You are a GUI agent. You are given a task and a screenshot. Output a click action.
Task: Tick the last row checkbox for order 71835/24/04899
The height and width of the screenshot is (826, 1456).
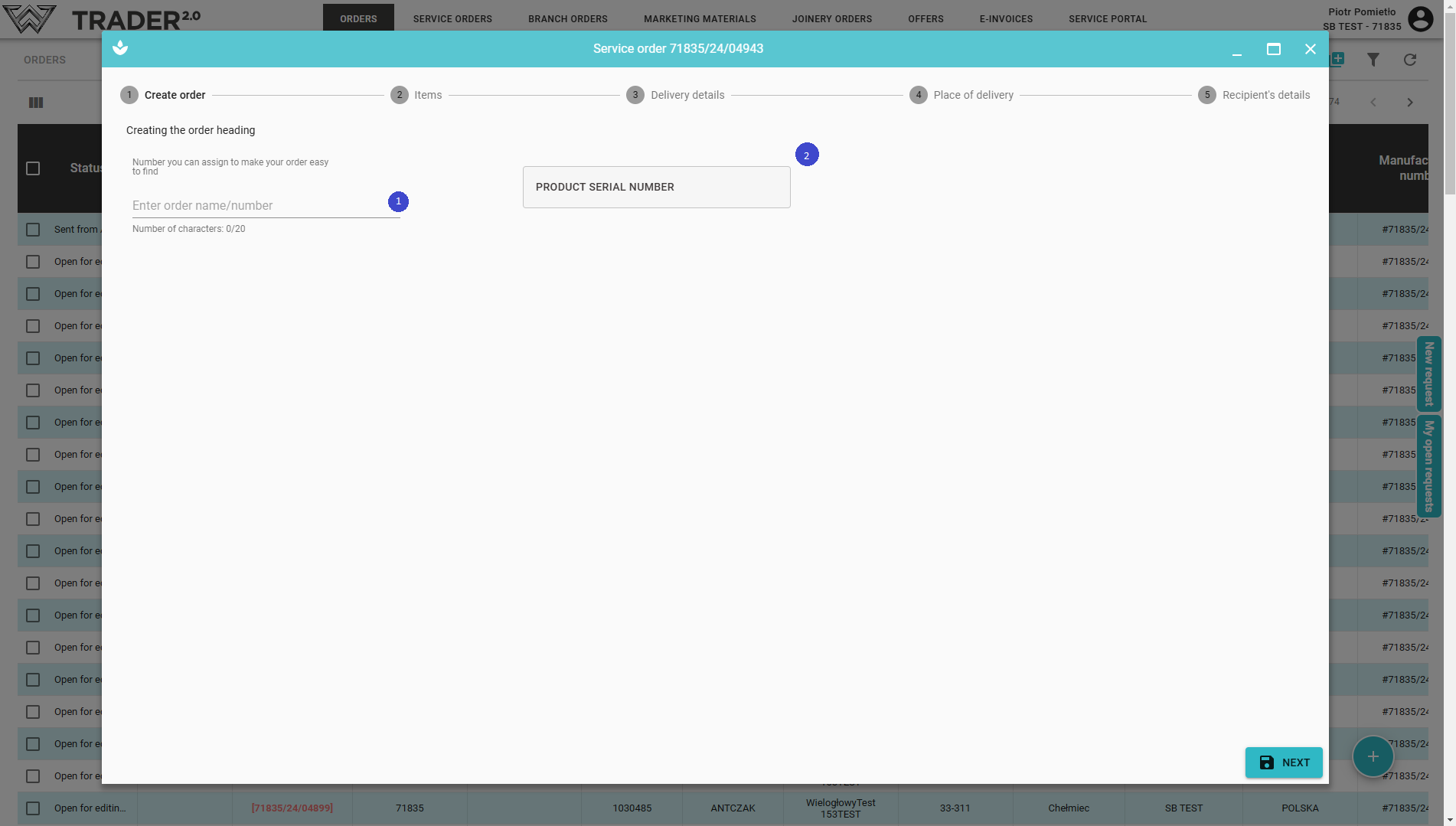pyautogui.click(x=33, y=808)
